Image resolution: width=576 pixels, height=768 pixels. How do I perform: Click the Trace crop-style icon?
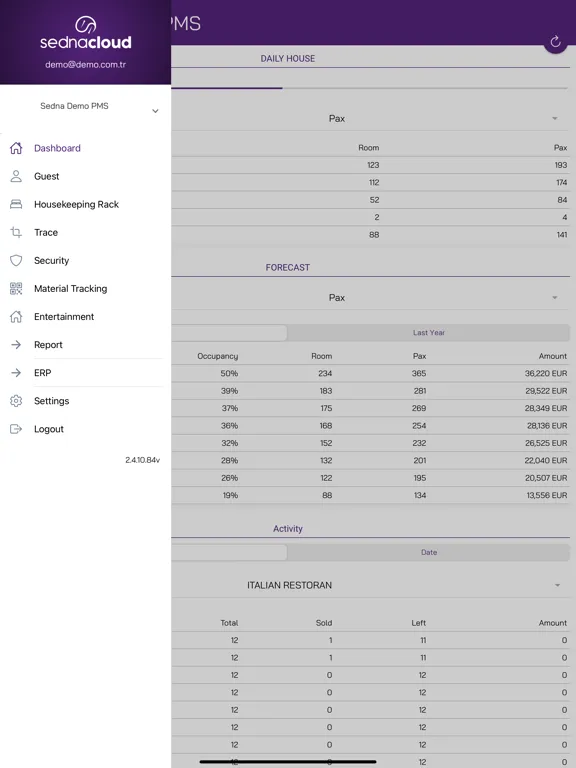(16, 232)
